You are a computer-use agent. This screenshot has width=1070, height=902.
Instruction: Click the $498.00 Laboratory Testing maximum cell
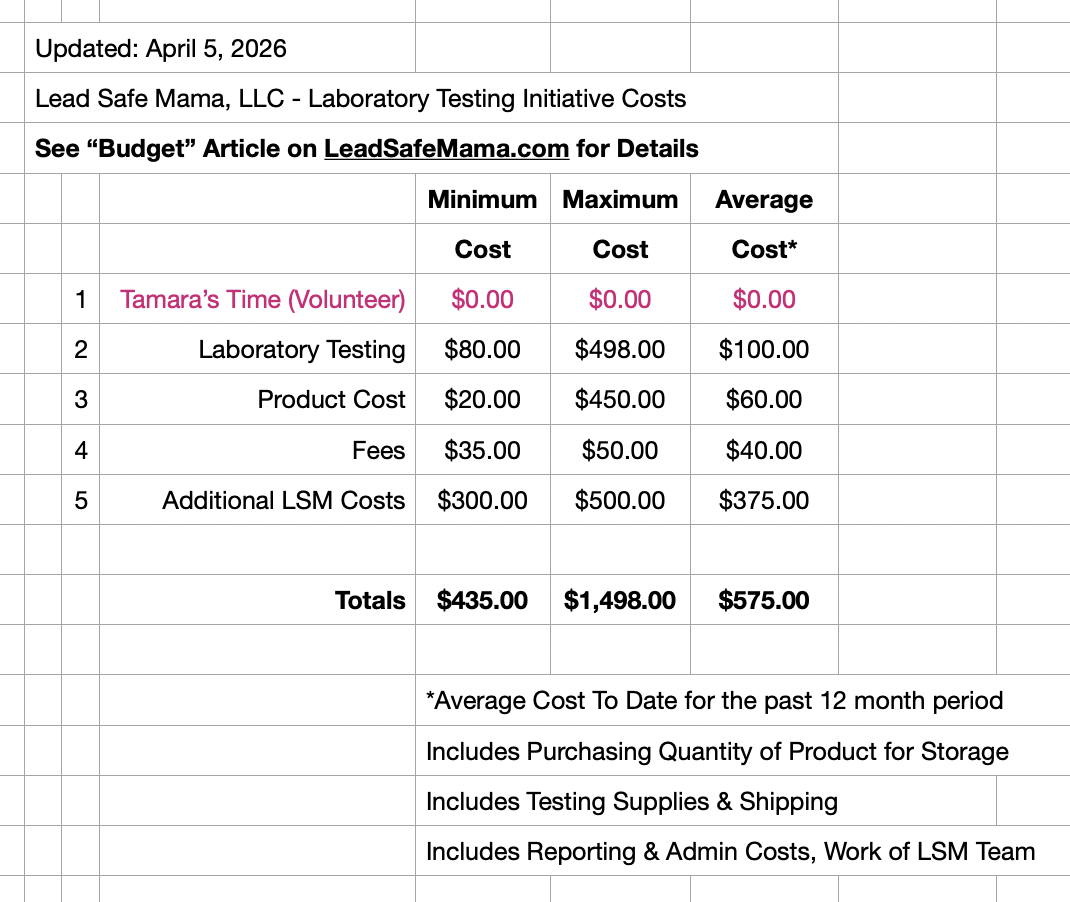(x=620, y=349)
